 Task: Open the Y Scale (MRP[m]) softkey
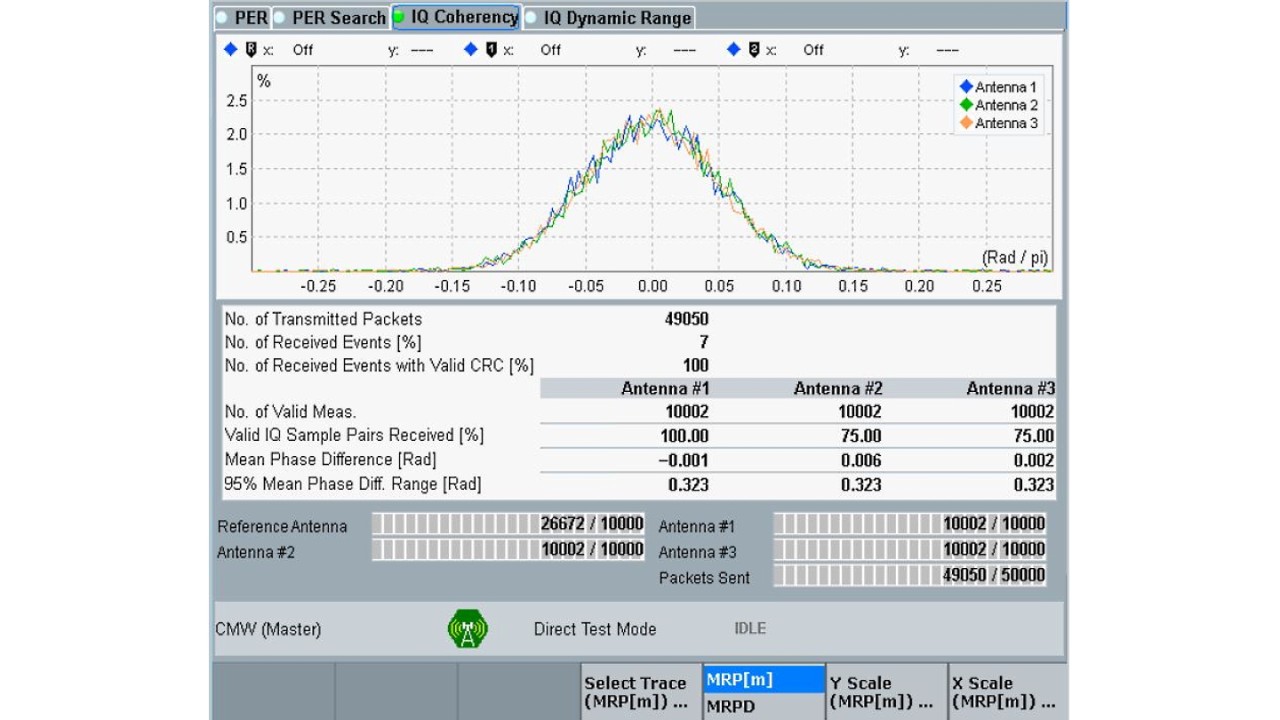(885, 692)
